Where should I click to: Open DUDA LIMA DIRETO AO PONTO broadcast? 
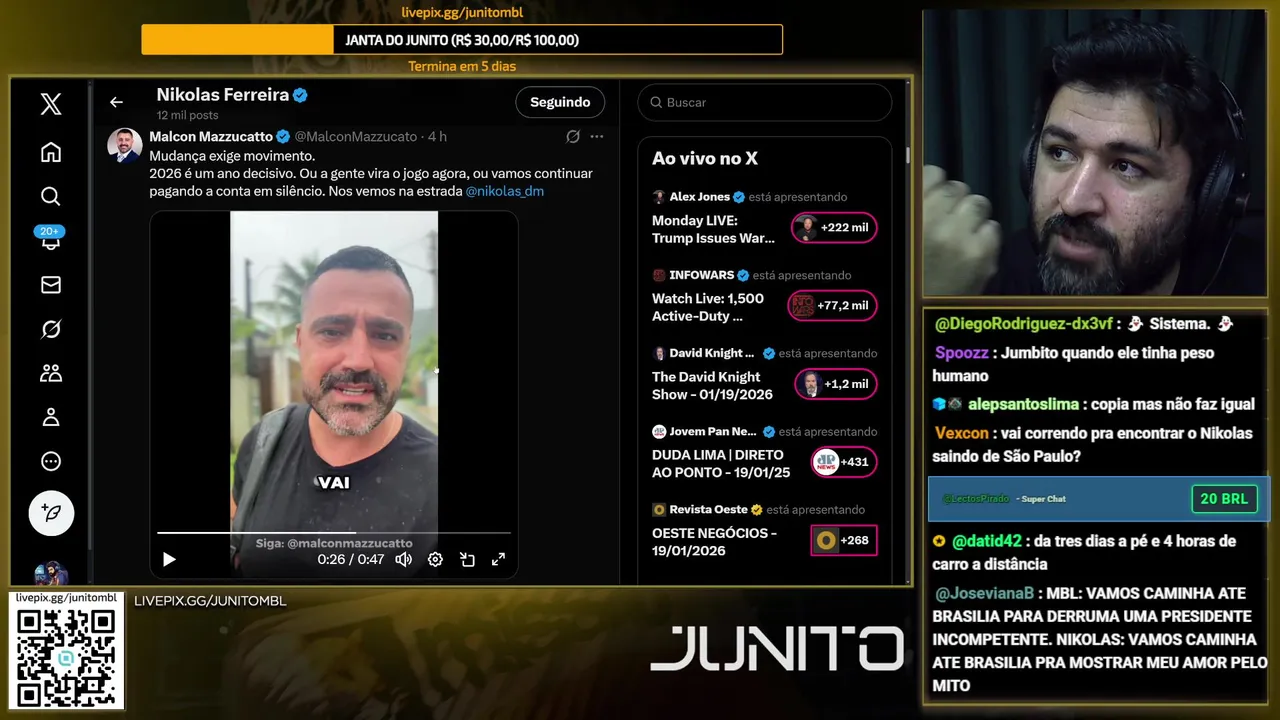pyautogui.click(x=721, y=464)
